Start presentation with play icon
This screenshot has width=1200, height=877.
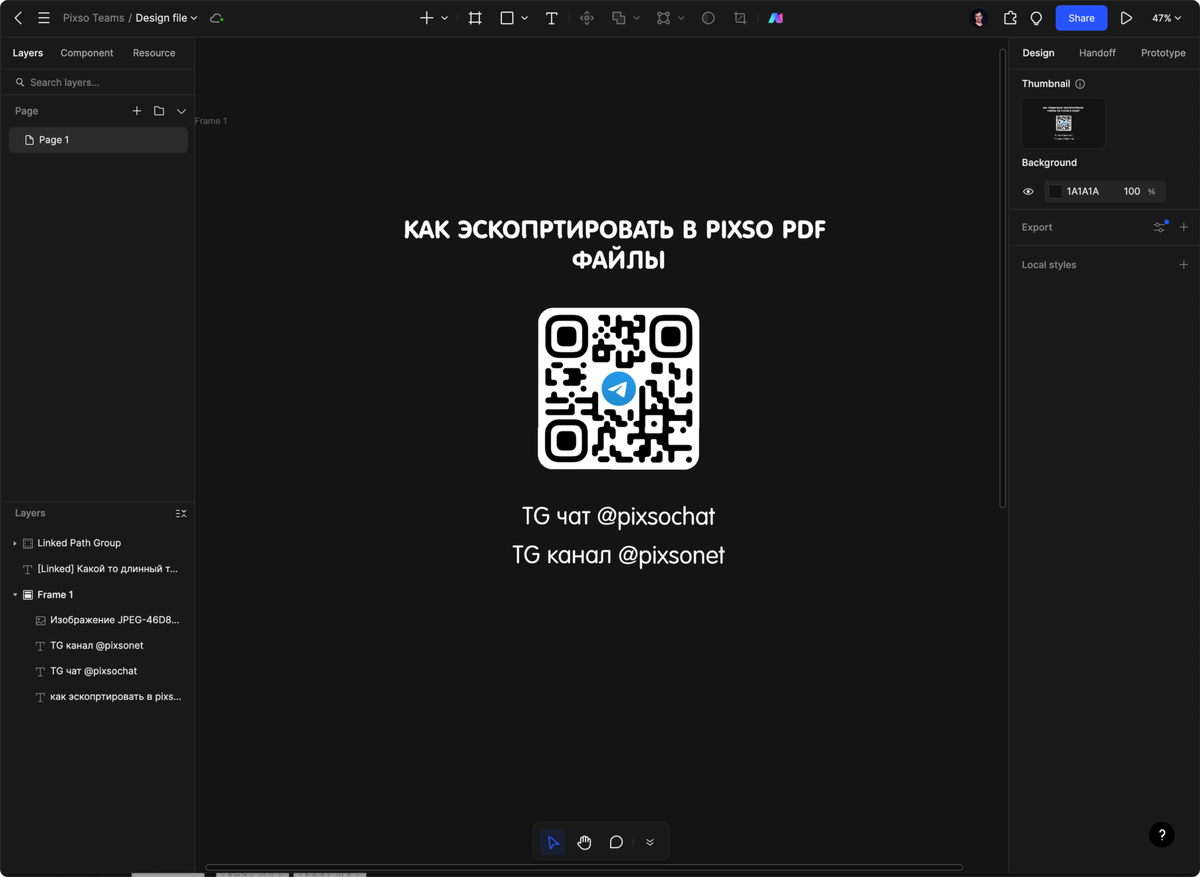point(1126,18)
